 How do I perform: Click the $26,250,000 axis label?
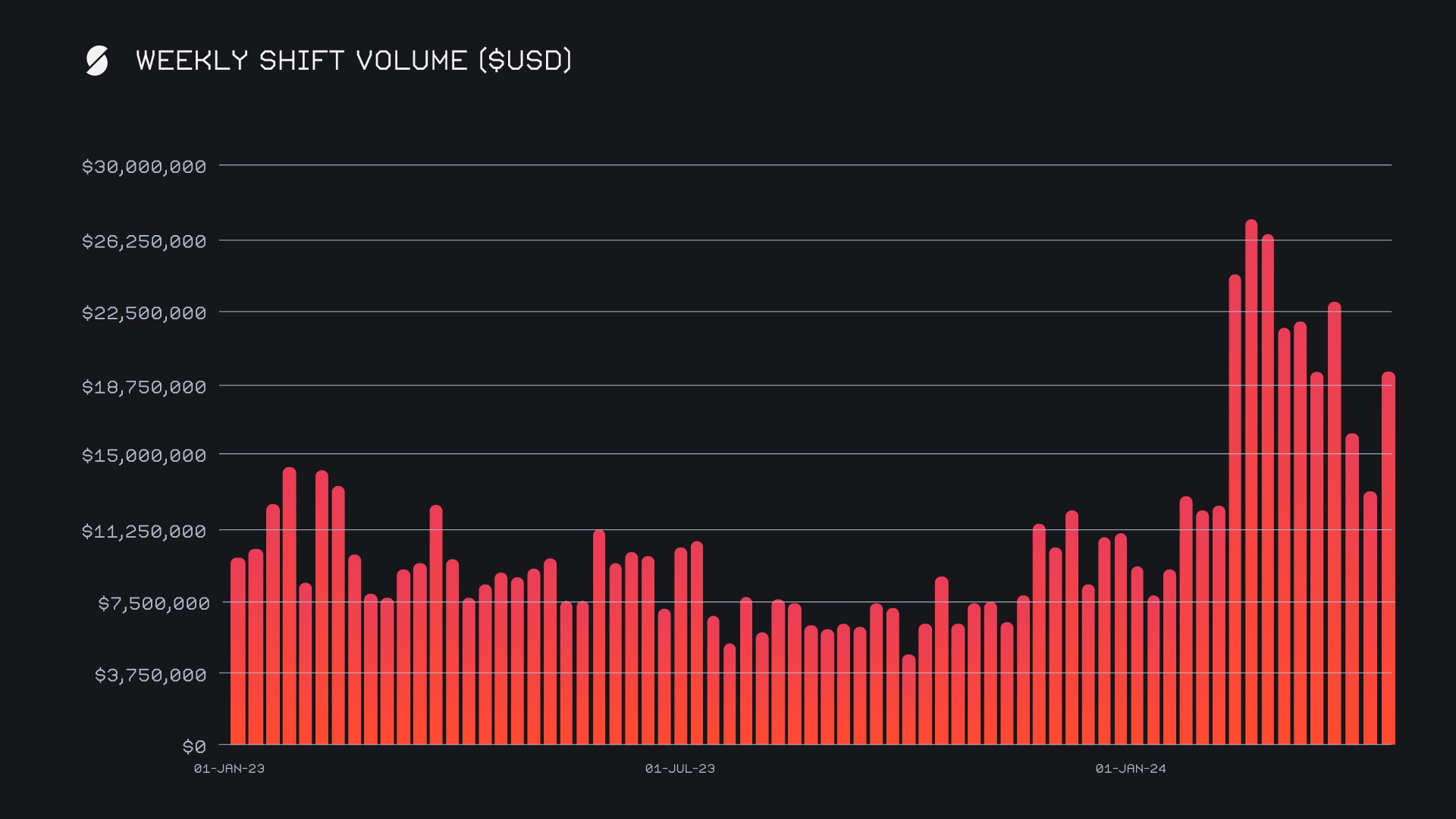(144, 242)
